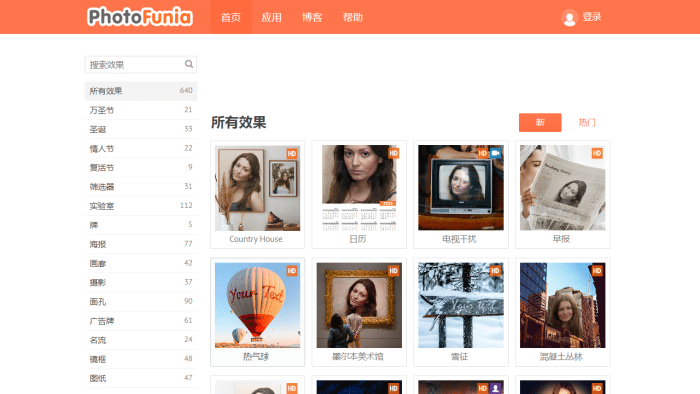The image size is (700, 394).
Task: Click HD badge on 日历 card
Action: pyautogui.click(x=393, y=153)
